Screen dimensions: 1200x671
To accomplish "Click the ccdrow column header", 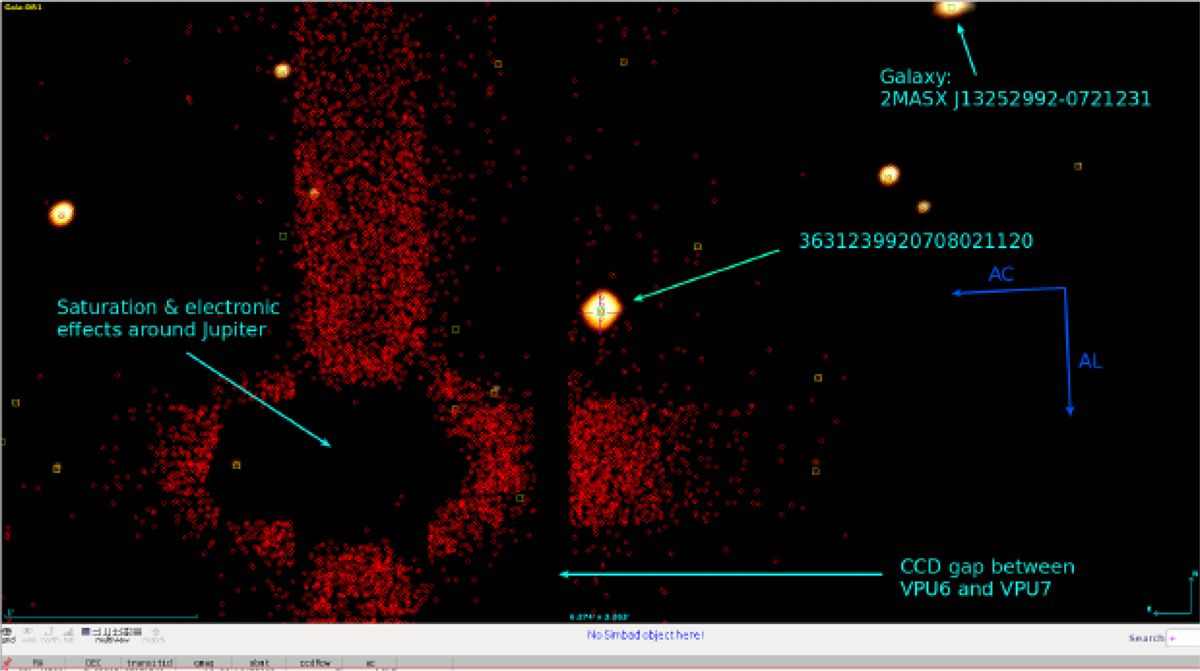I will point(314,662).
